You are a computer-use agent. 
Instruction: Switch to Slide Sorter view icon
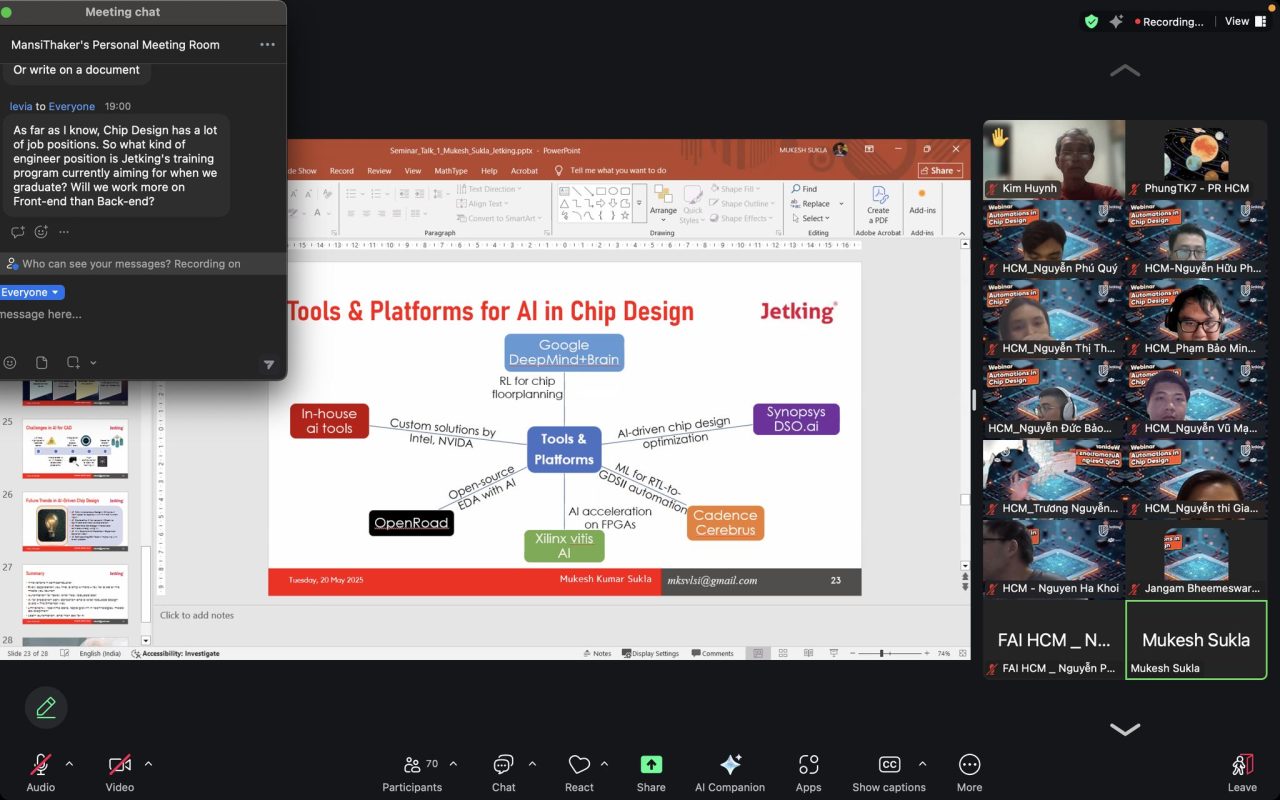(784, 654)
